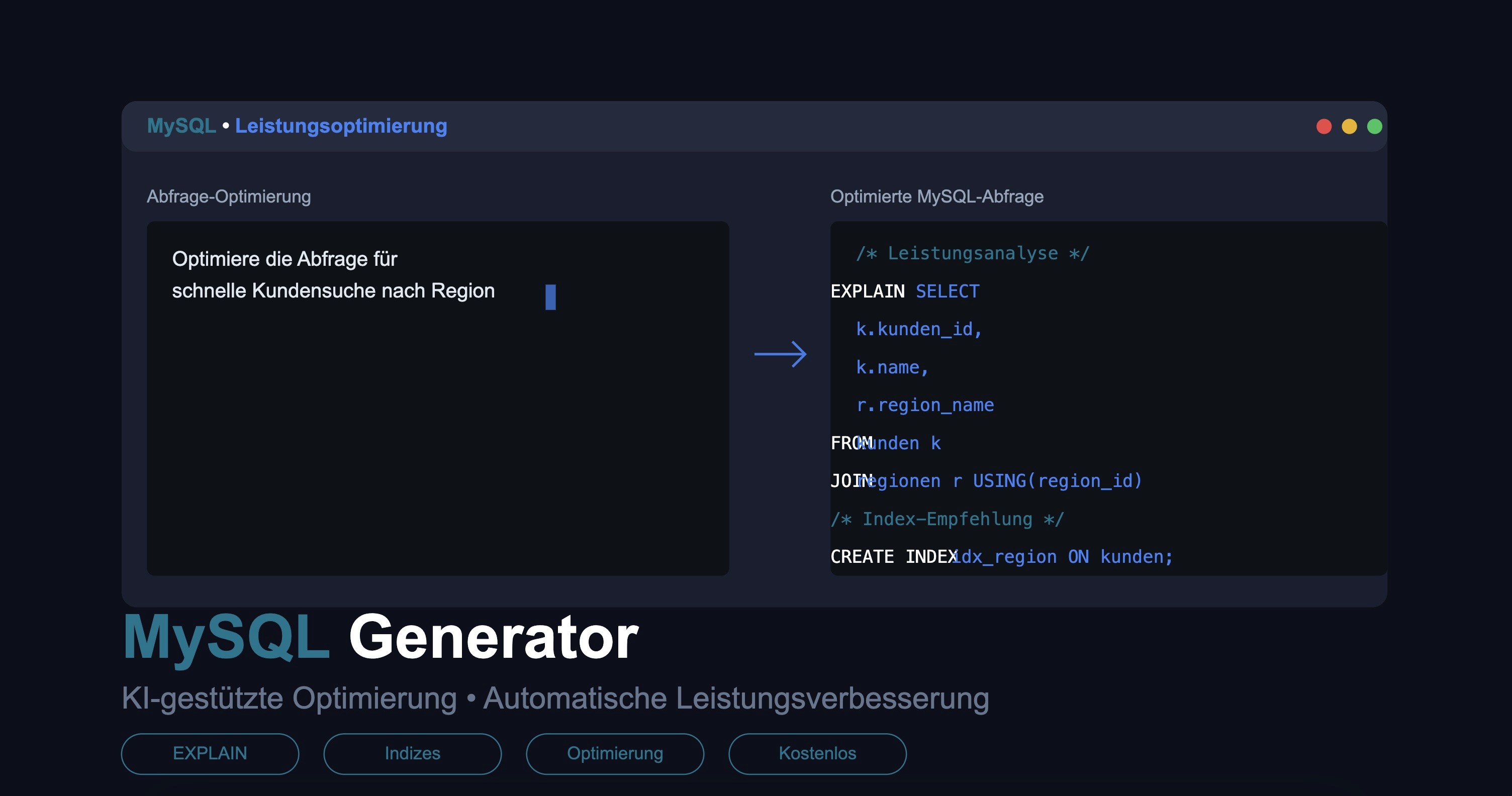Click 'CREATE INDEX' keyword in code
This screenshot has width=1512, height=796.
pyautogui.click(x=894, y=557)
